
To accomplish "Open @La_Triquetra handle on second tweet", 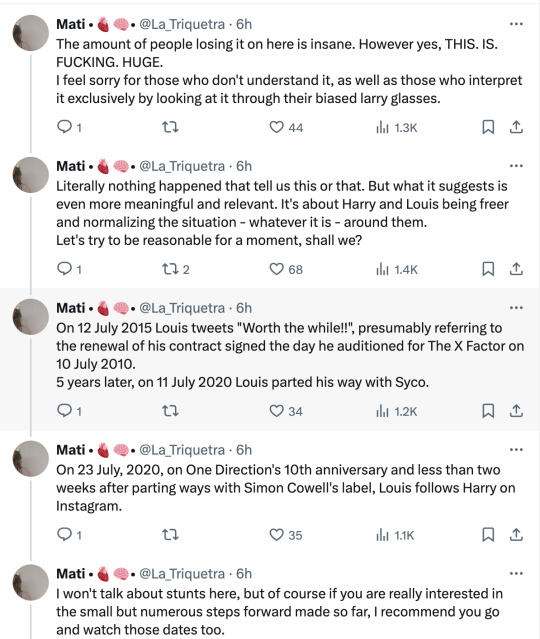I will pos(182,166).
